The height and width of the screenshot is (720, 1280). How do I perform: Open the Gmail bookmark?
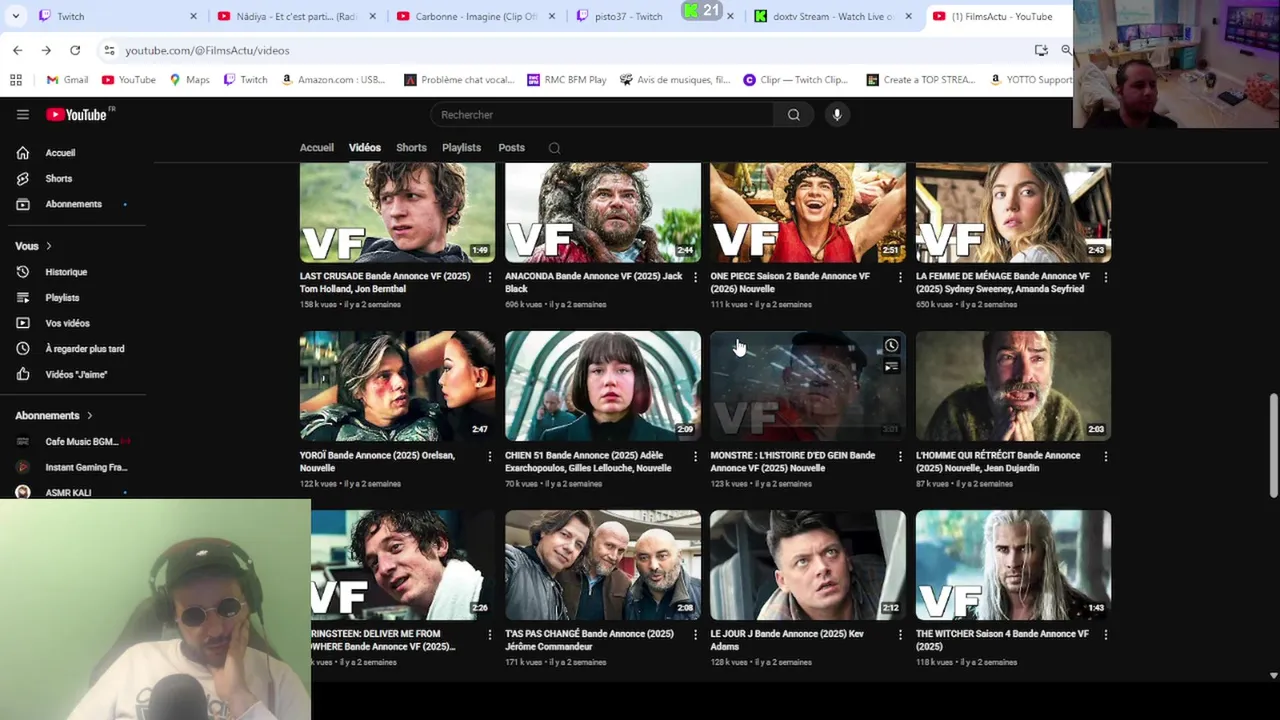point(68,80)
